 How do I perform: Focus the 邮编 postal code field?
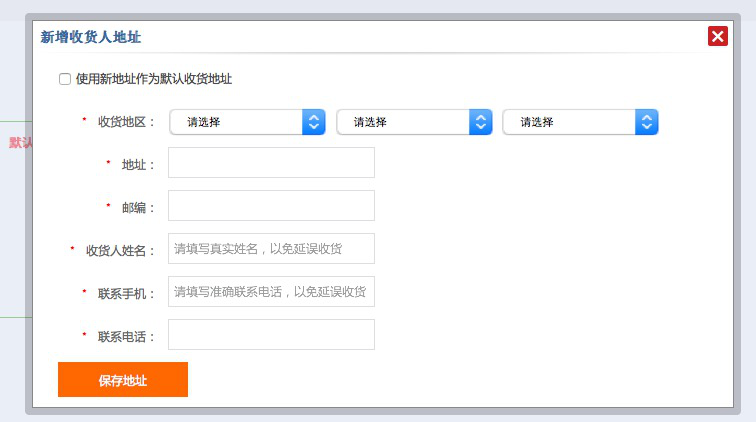(271, 206)
